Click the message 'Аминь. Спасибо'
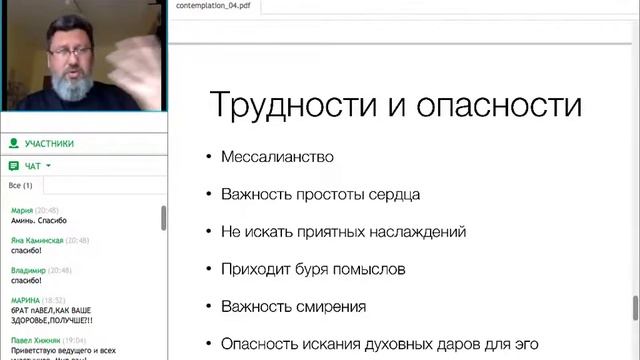The image size is (640, 360). [x=39, y=220]
